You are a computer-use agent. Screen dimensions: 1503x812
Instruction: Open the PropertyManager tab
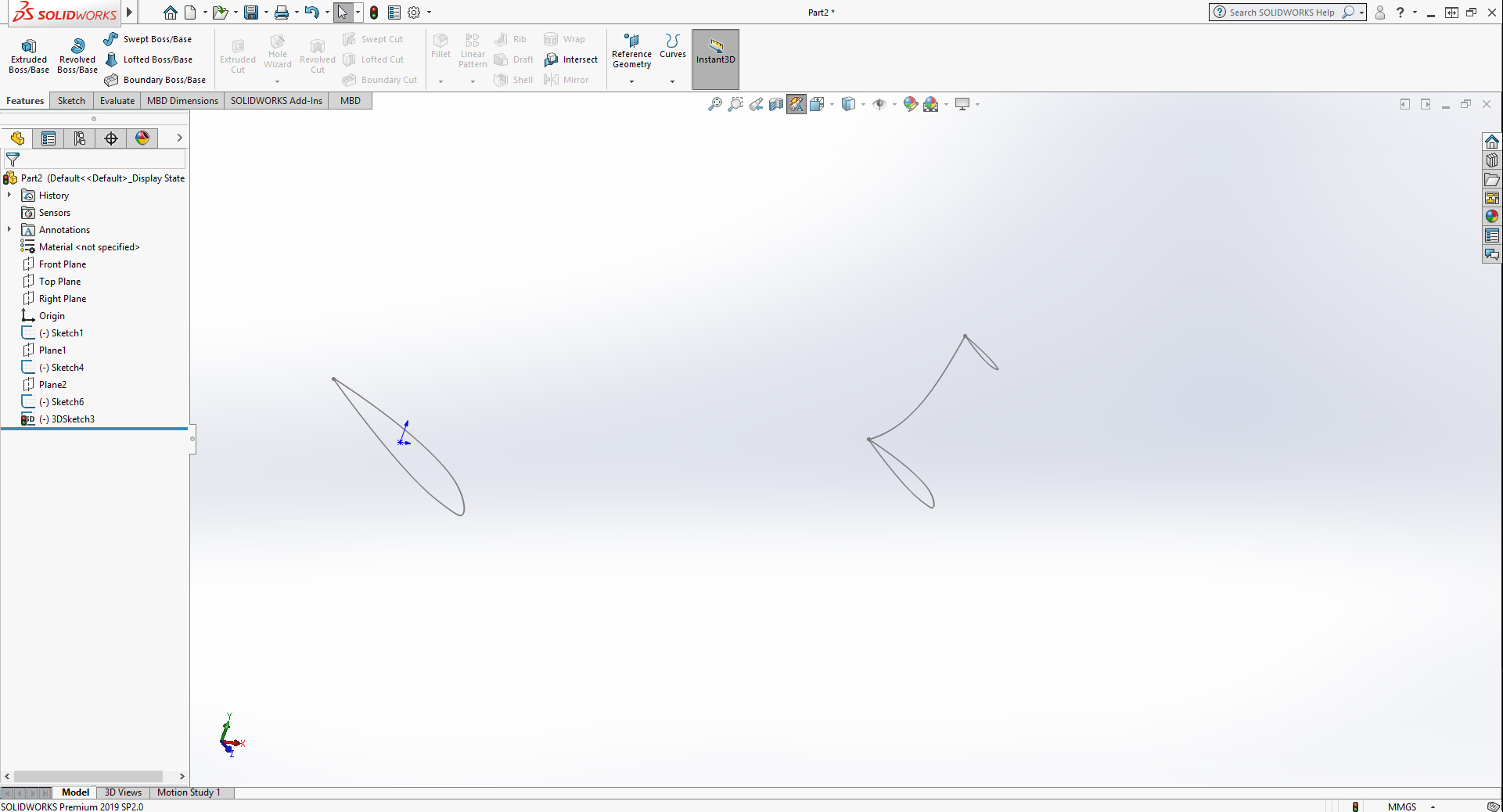(x=49, y=138)
